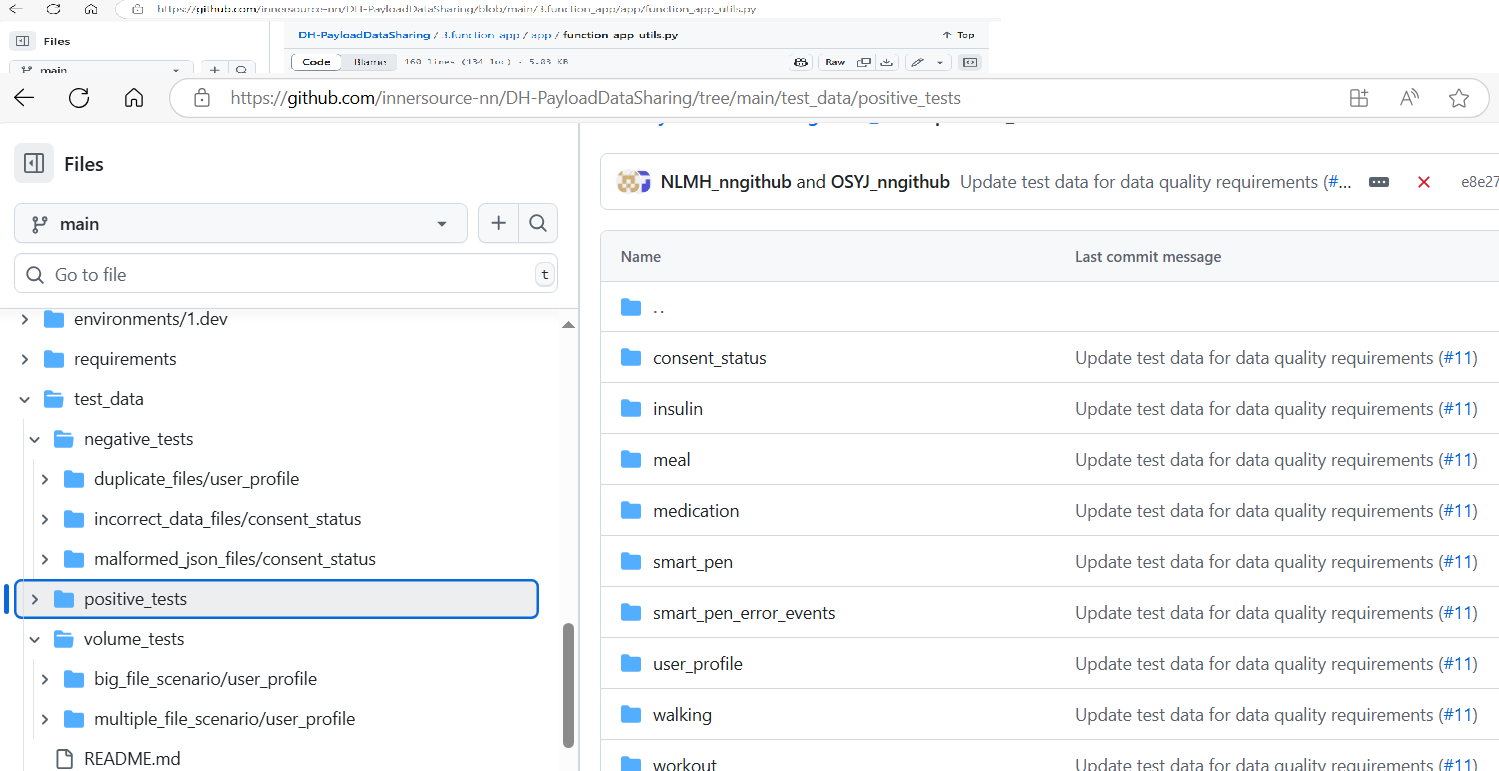Select the requirements folder in the tree
Viewport: 1499px width, 771px height.
[x=125, y=359]
